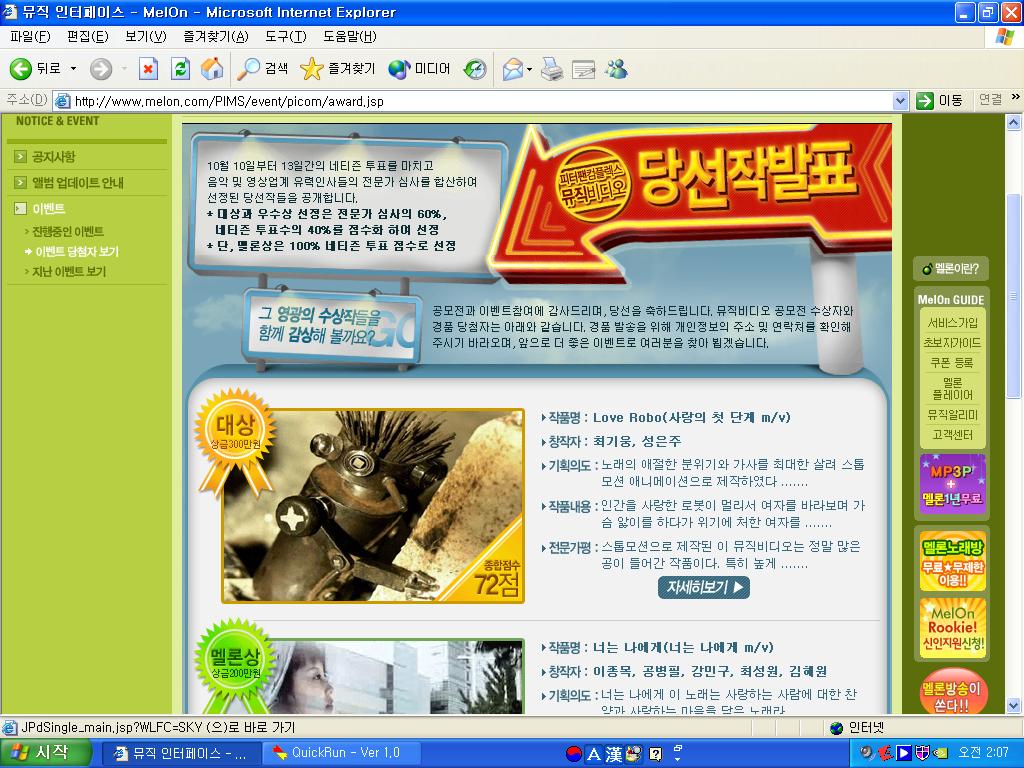This screenshot has height=768, width=1024.
Task: Click the MelOn Rookie 신인지원신청 banner
Action: (x=952, y=628)
